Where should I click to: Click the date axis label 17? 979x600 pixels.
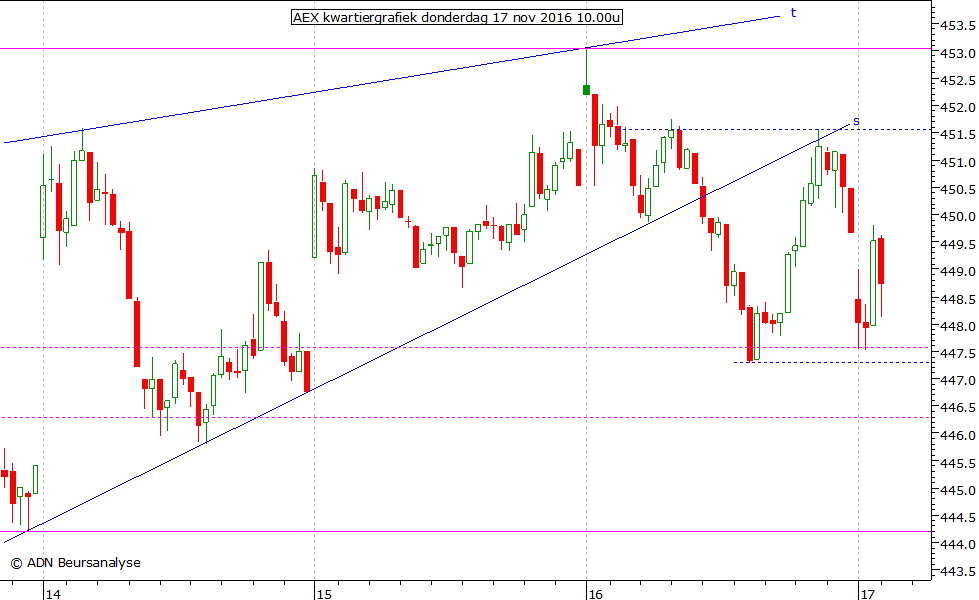(867, 594)
